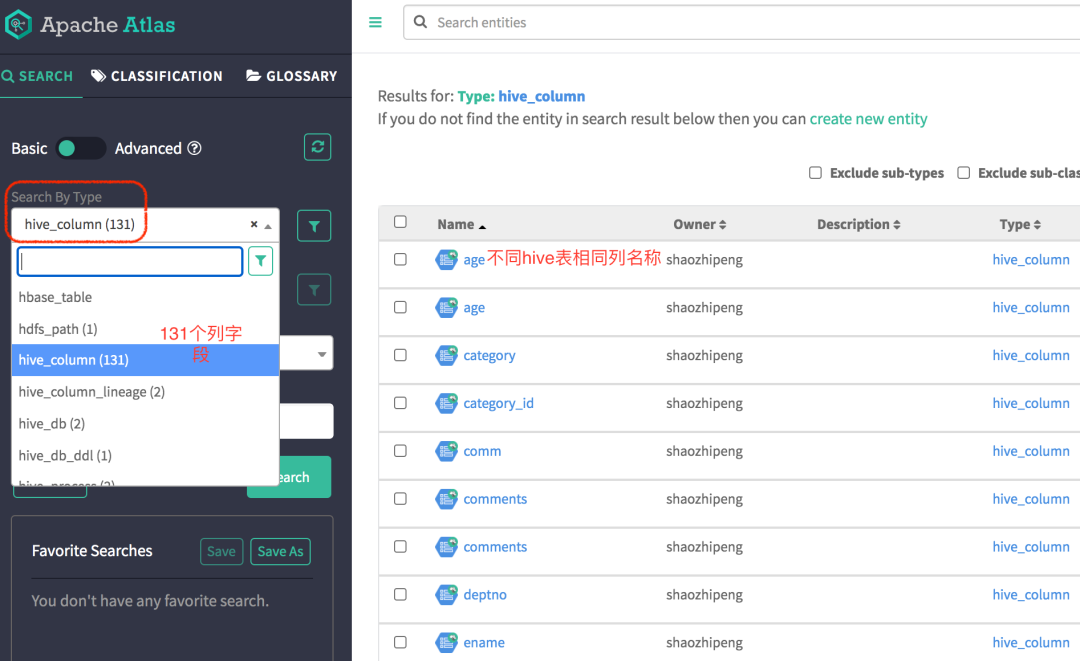The width and height of the screenshot is (1080, 661).
Task: Open the deptno entity link
Action: coord(485,594)
